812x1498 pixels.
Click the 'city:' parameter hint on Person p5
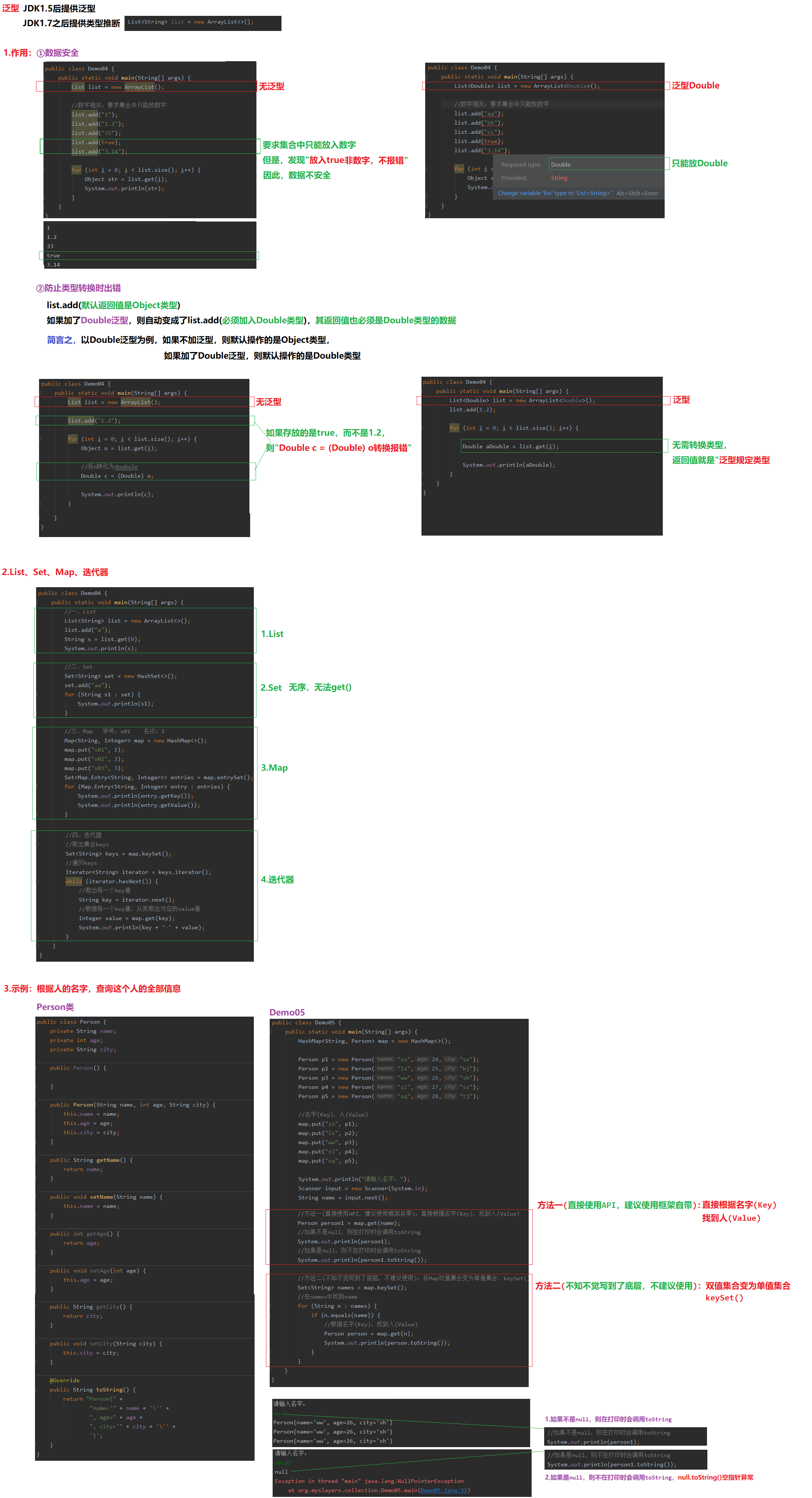(451, 1096)
